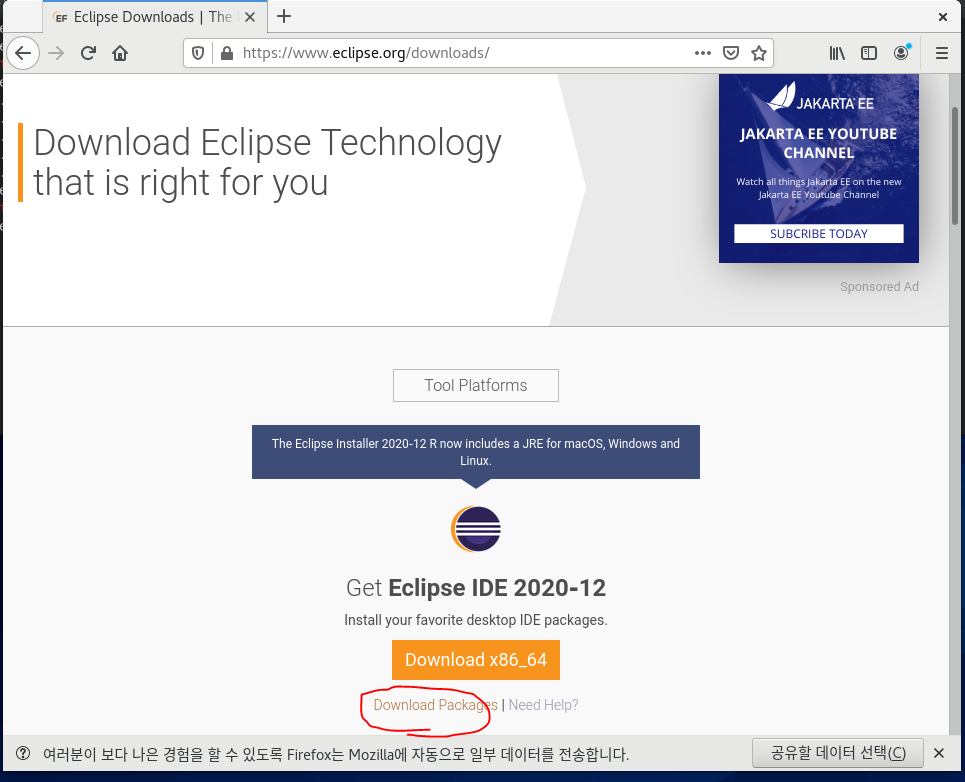Toggle the sidebar view
The image size is (965, 782).
(869, 54)
